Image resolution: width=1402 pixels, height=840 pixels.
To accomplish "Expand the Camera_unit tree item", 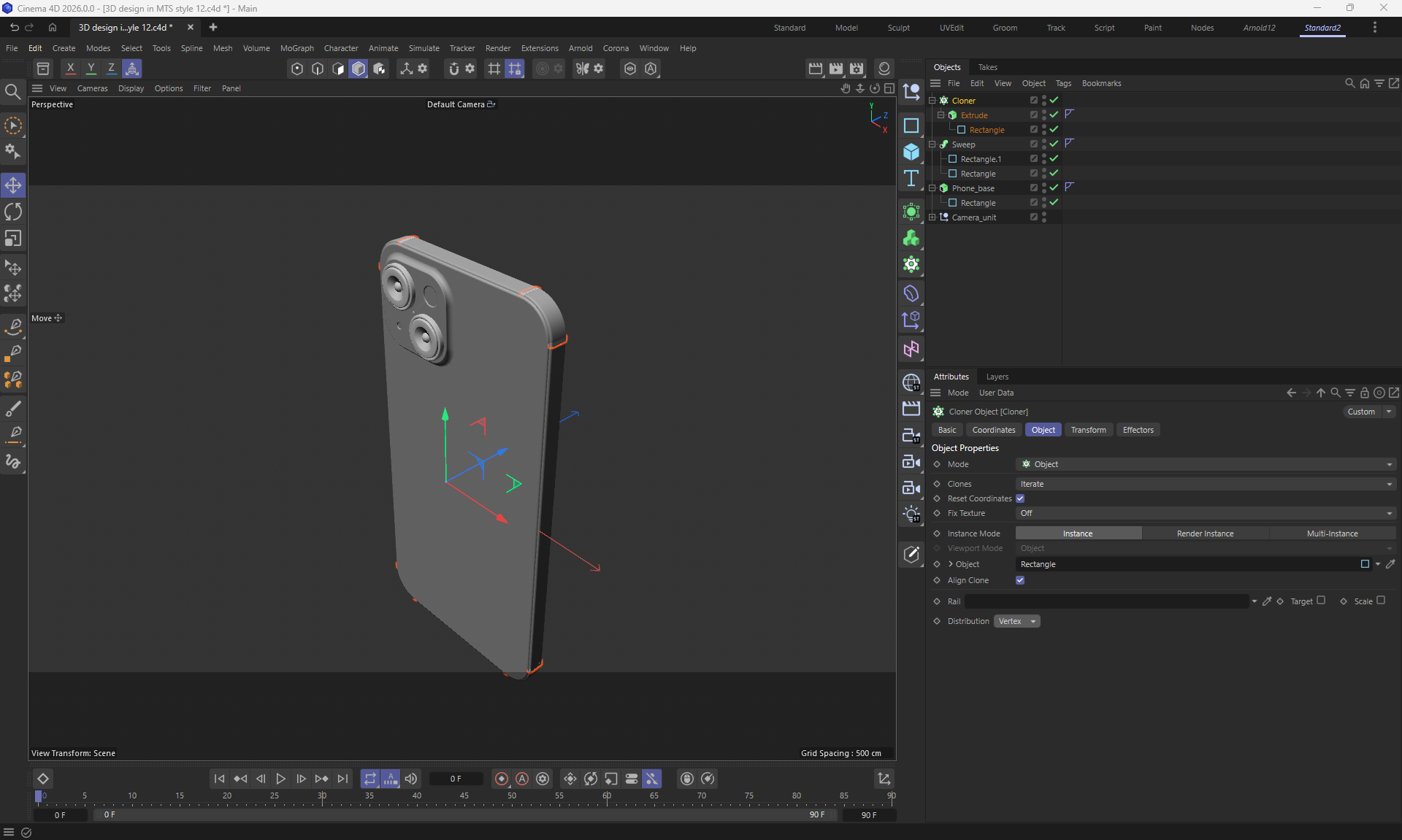I will pos(932,217).
